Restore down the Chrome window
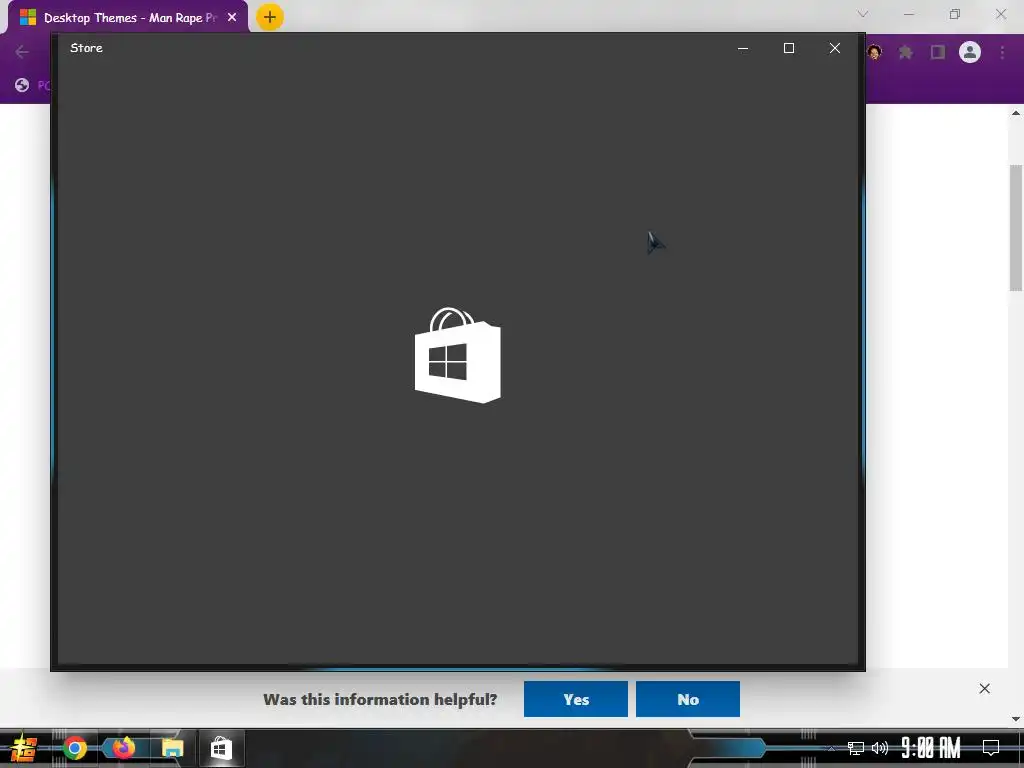Image resolution: width=1024 pixels, height=768 pixels. click(955, 14)
